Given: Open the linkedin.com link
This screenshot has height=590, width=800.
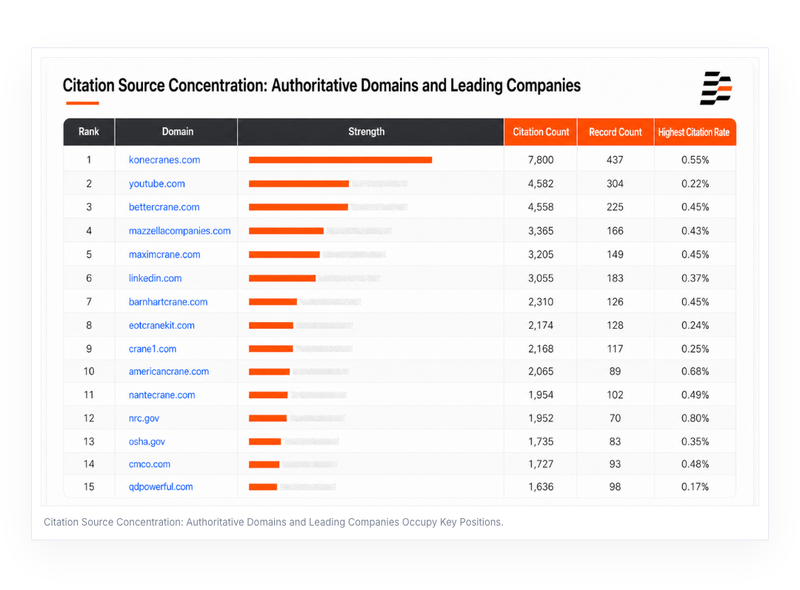Looking at the screenshot, I should pos(155,278).
